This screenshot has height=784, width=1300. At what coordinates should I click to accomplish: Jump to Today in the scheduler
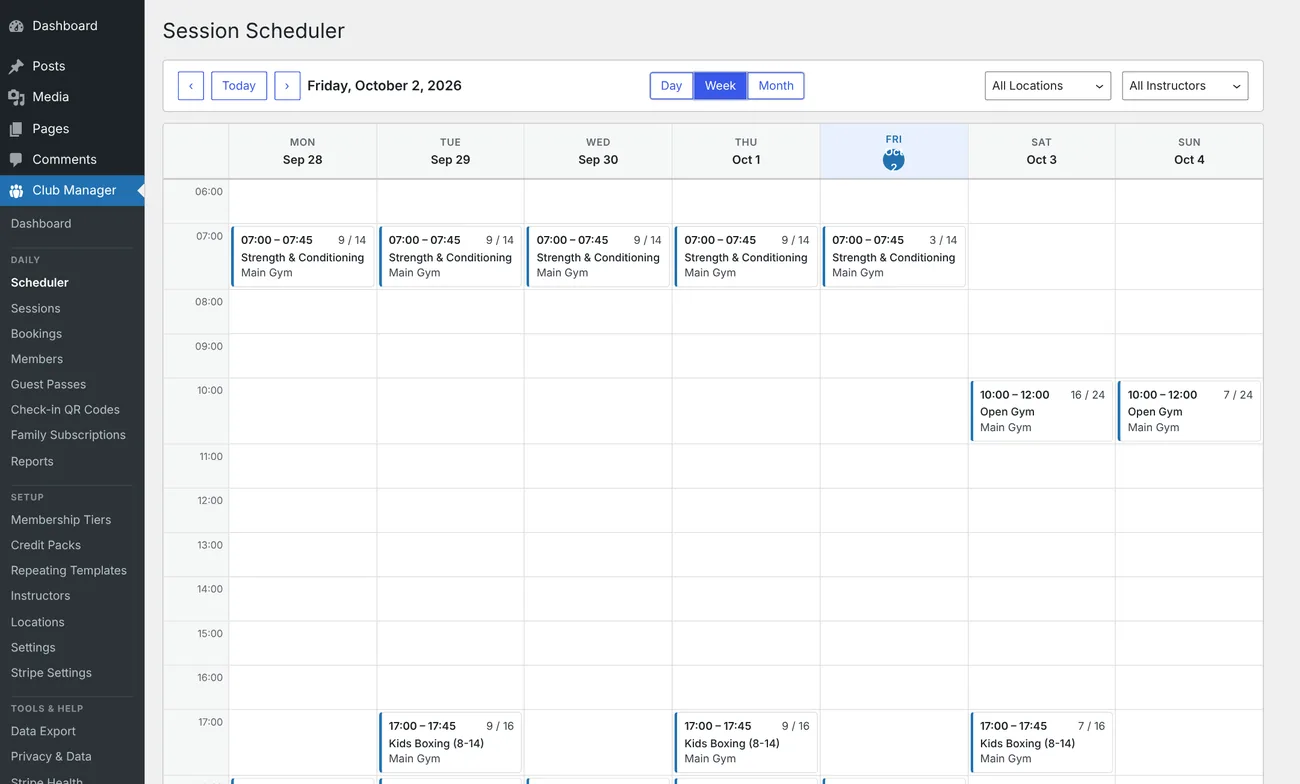click(x=239, y=86)
